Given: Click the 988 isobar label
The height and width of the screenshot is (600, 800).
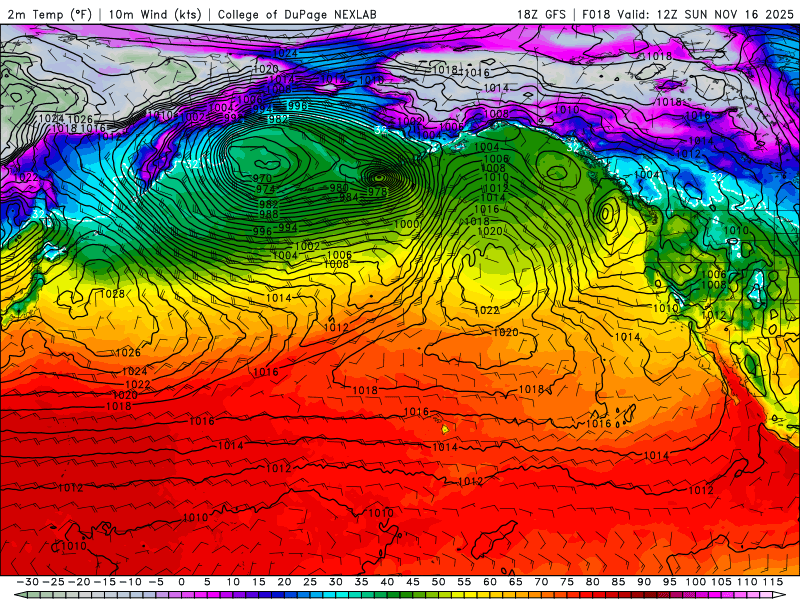Looking at the screenshot, I should click(x=269, y=214).
